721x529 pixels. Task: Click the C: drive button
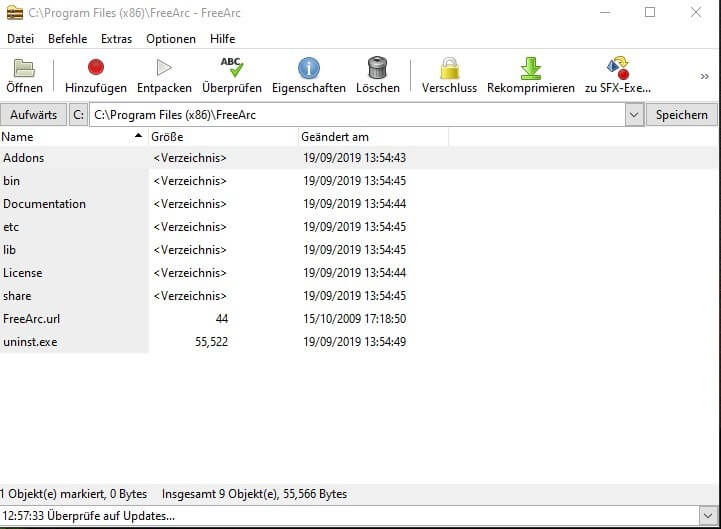79,115
